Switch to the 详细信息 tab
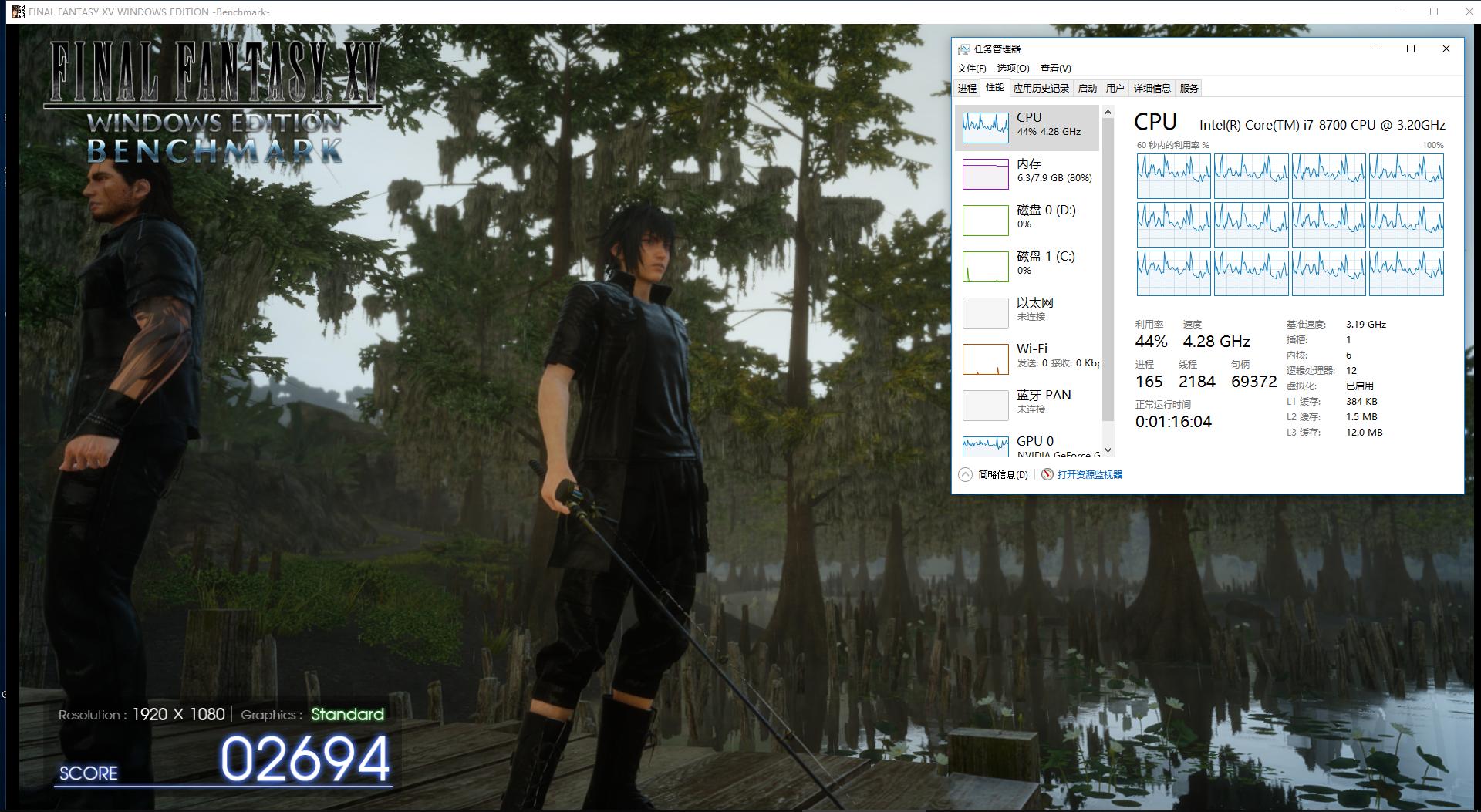 point(1152,88)
